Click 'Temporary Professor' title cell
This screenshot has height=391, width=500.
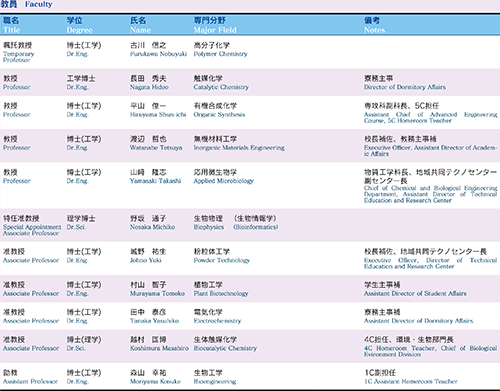point(18,57)
